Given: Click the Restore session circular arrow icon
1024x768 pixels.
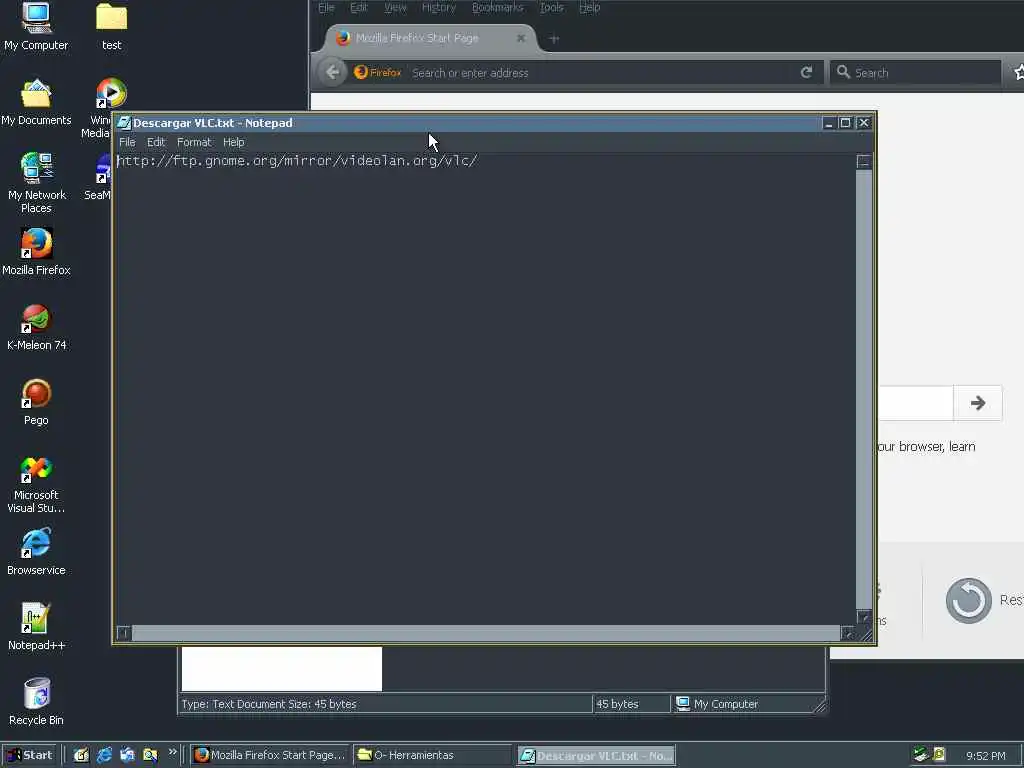Looking at the screenshot, I should coord(968,600).
